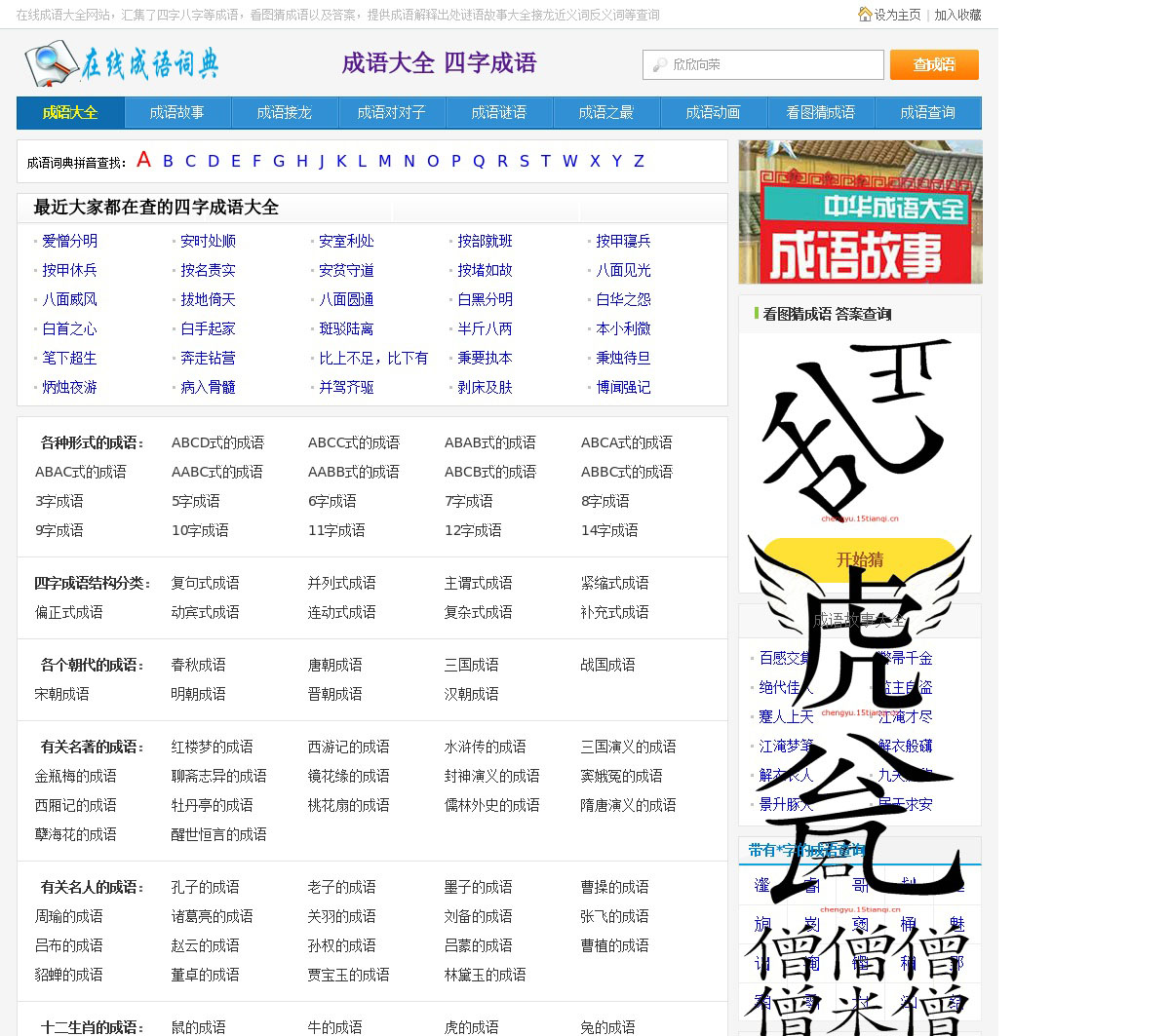Select pinyin letter A in index
This screenshot has height=1036, width=1170.
pyautogui.click(x=144, y=161)
